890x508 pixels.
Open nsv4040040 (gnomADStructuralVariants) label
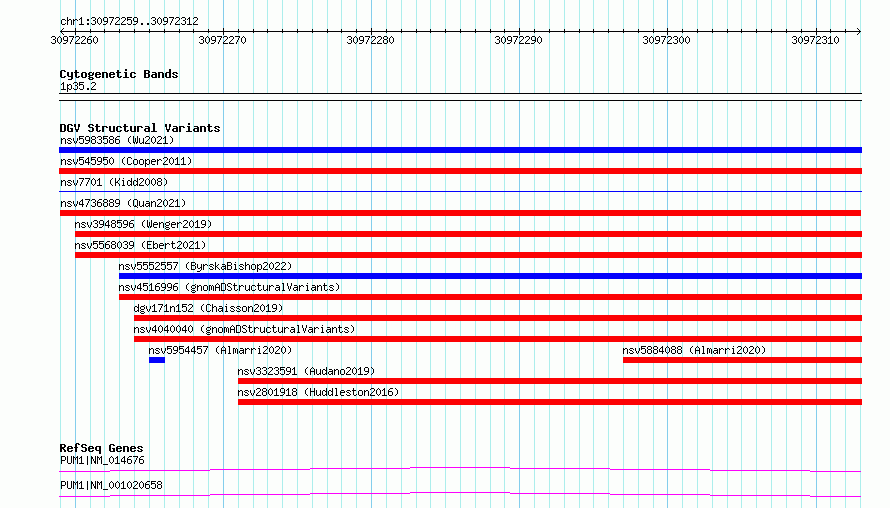tap(244, 329)
